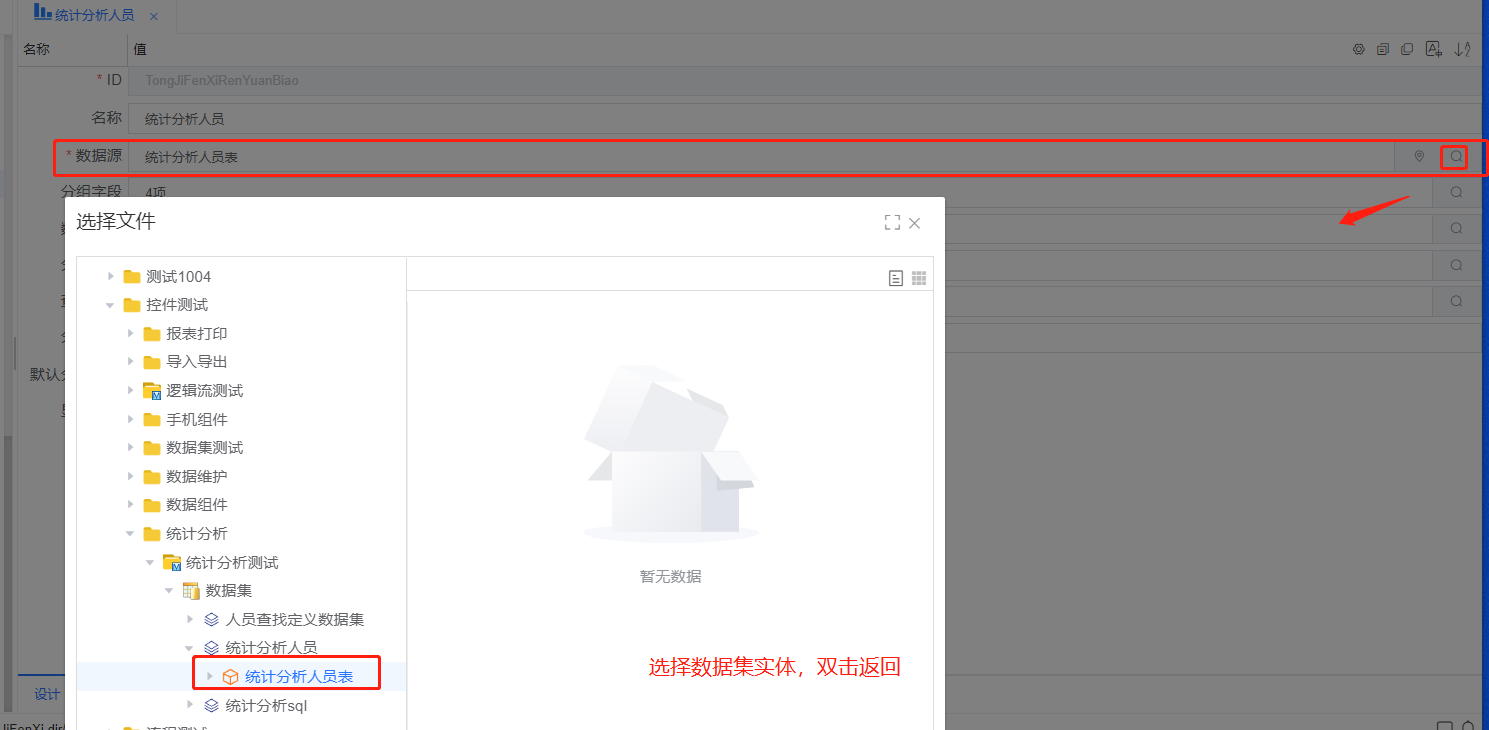Collapse the 控件测试 folder
Viewport: 1489px width, 730px height.
tap(111, 305)
